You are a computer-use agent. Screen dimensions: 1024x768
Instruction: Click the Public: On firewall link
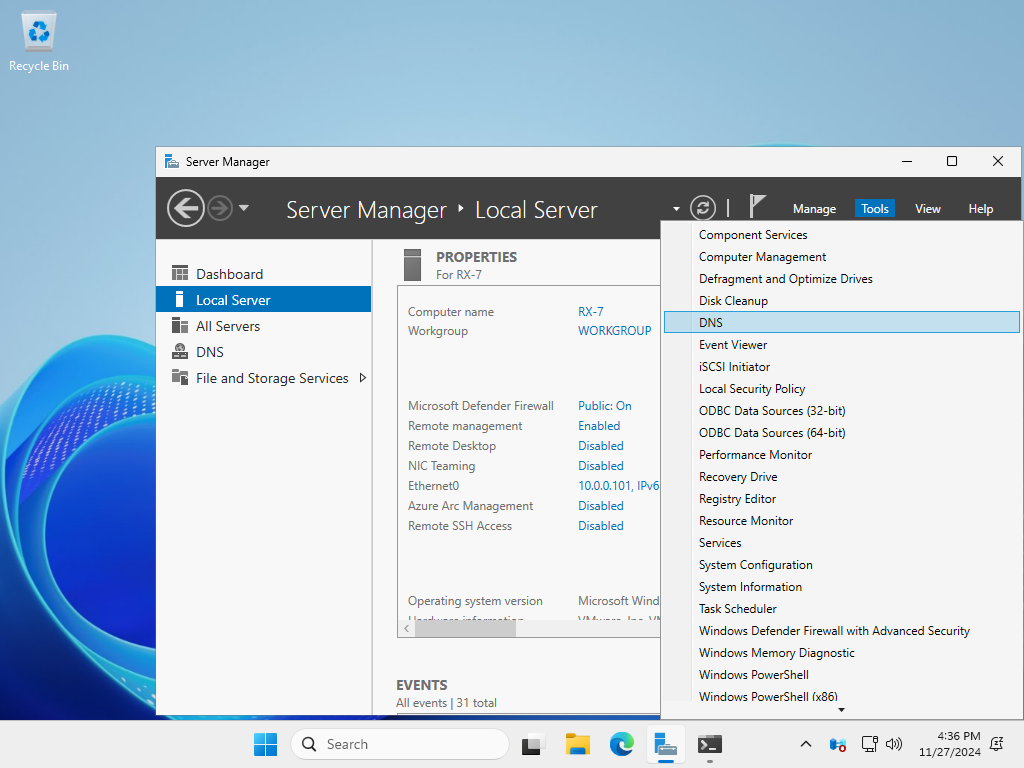tap(605, 406)
